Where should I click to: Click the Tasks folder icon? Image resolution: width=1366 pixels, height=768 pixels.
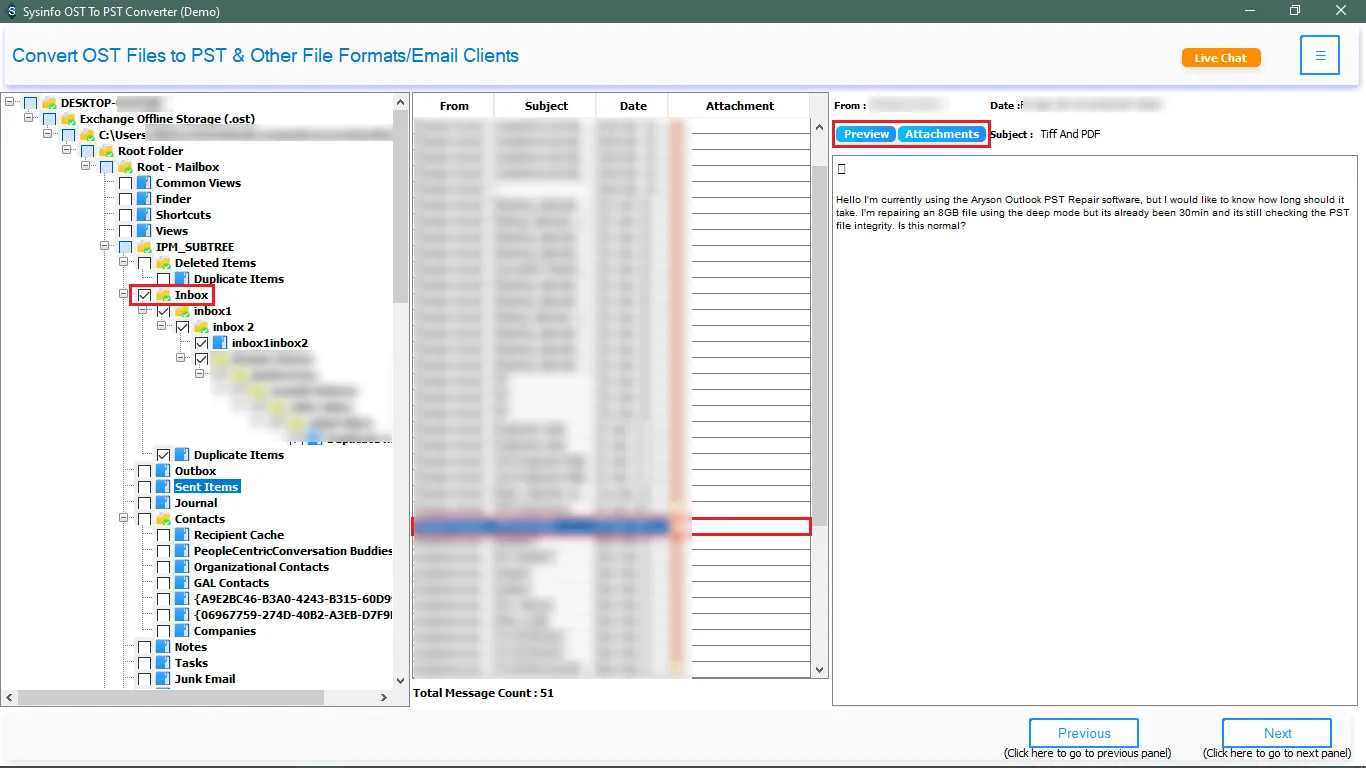[x=163, y=663]
